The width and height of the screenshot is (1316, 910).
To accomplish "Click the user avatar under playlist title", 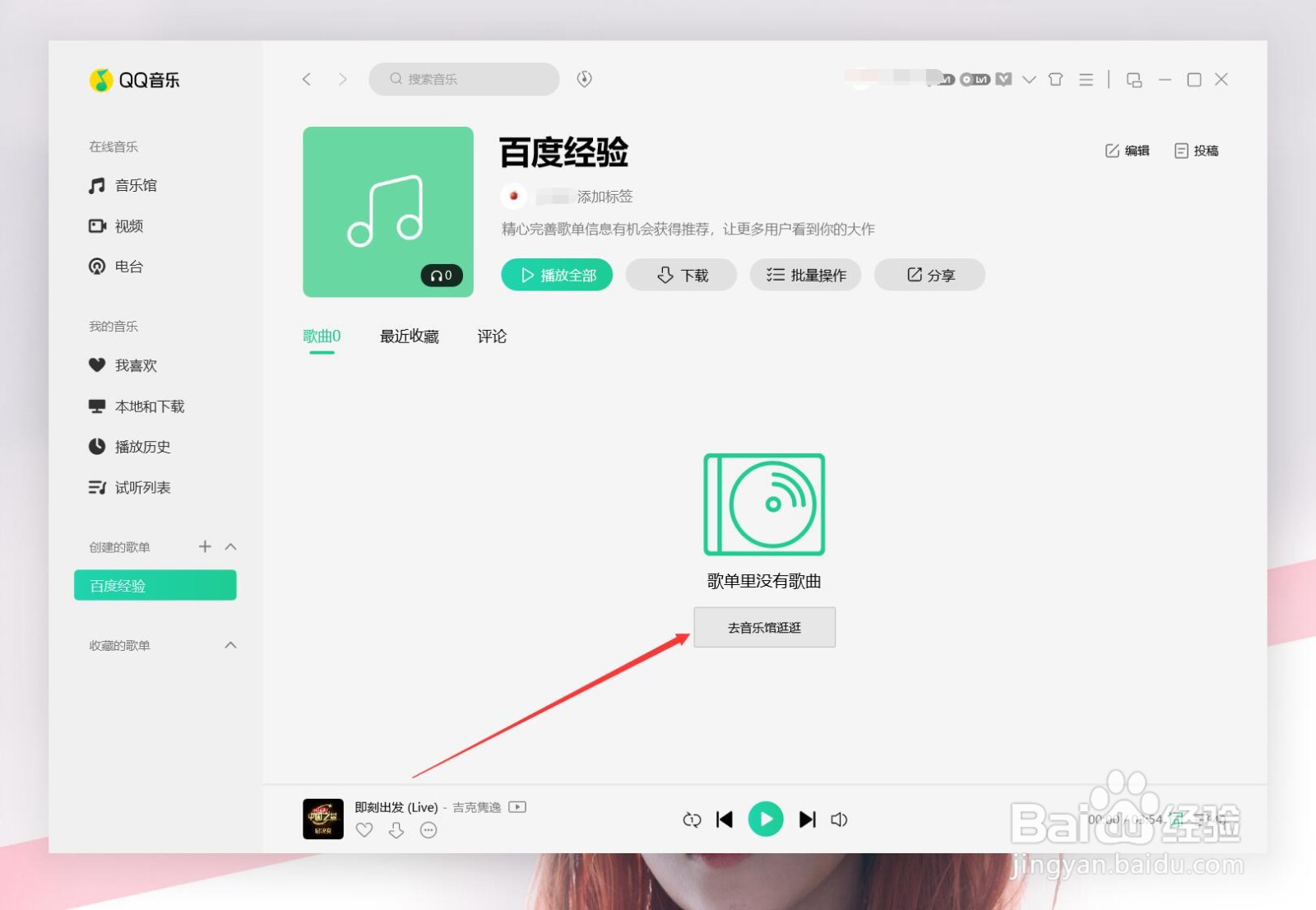I will pyautogui.click(x=514, y=196).
